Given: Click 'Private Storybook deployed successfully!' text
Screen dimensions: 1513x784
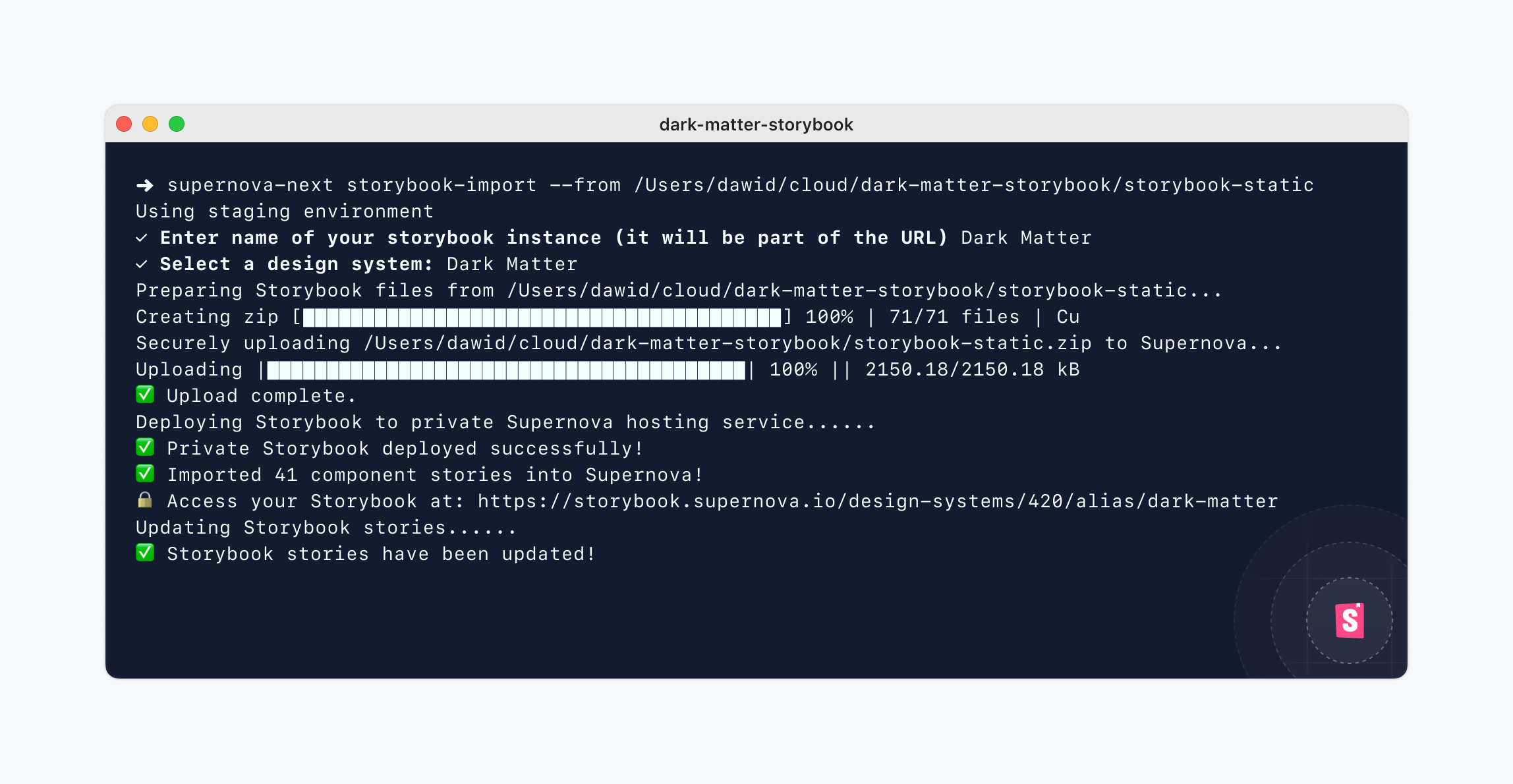Looking at the screenshot, I should click(405, 449).
